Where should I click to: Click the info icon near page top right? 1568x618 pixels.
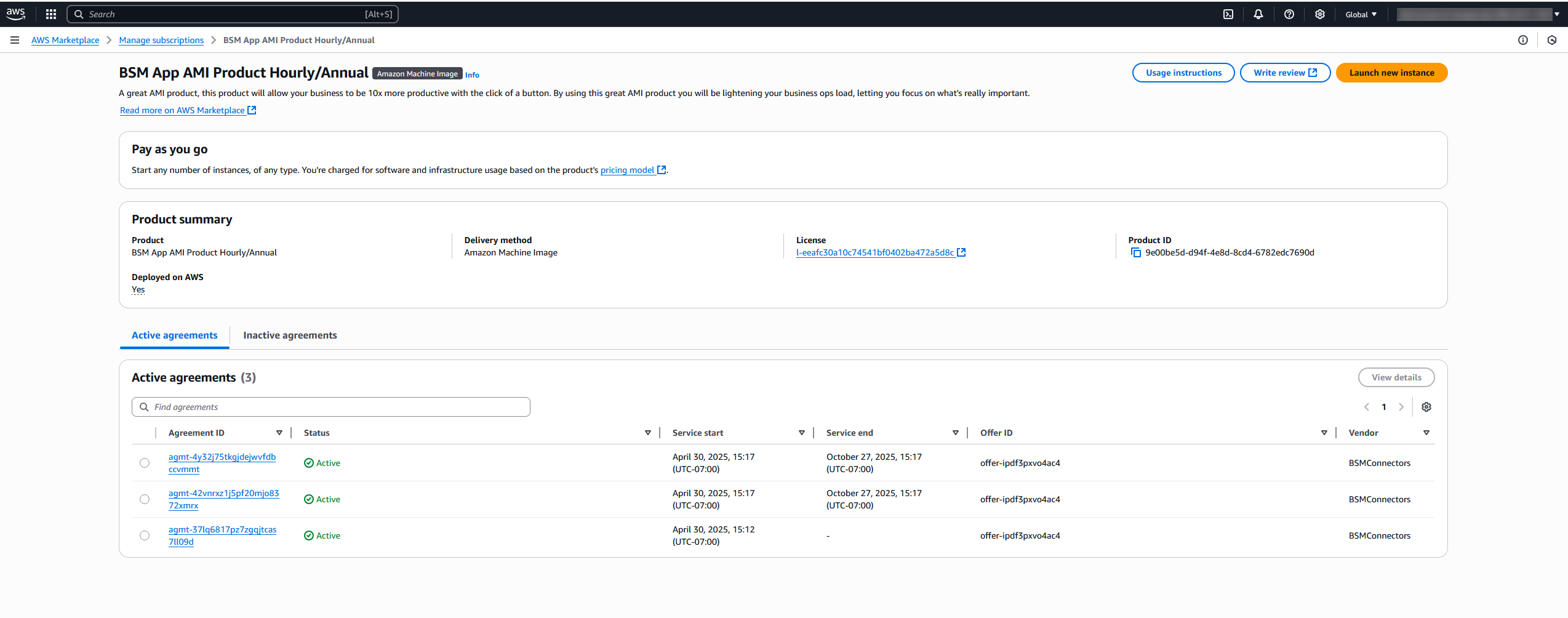coord(1524,39)
